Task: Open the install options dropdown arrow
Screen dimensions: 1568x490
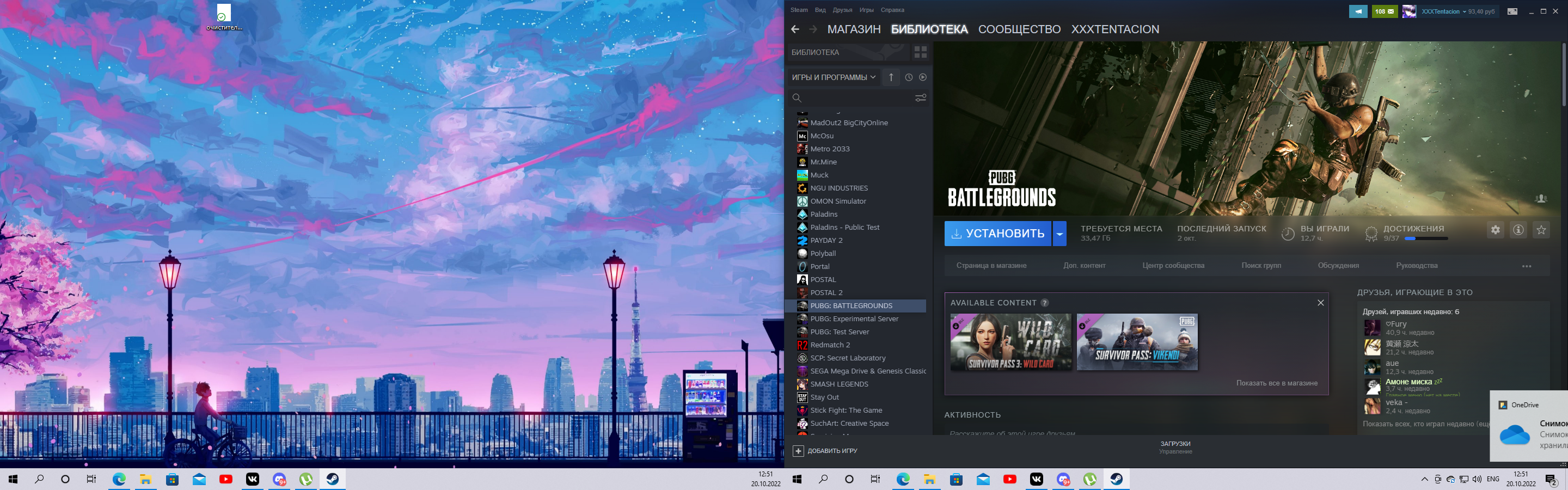Action: [1059, 234]
